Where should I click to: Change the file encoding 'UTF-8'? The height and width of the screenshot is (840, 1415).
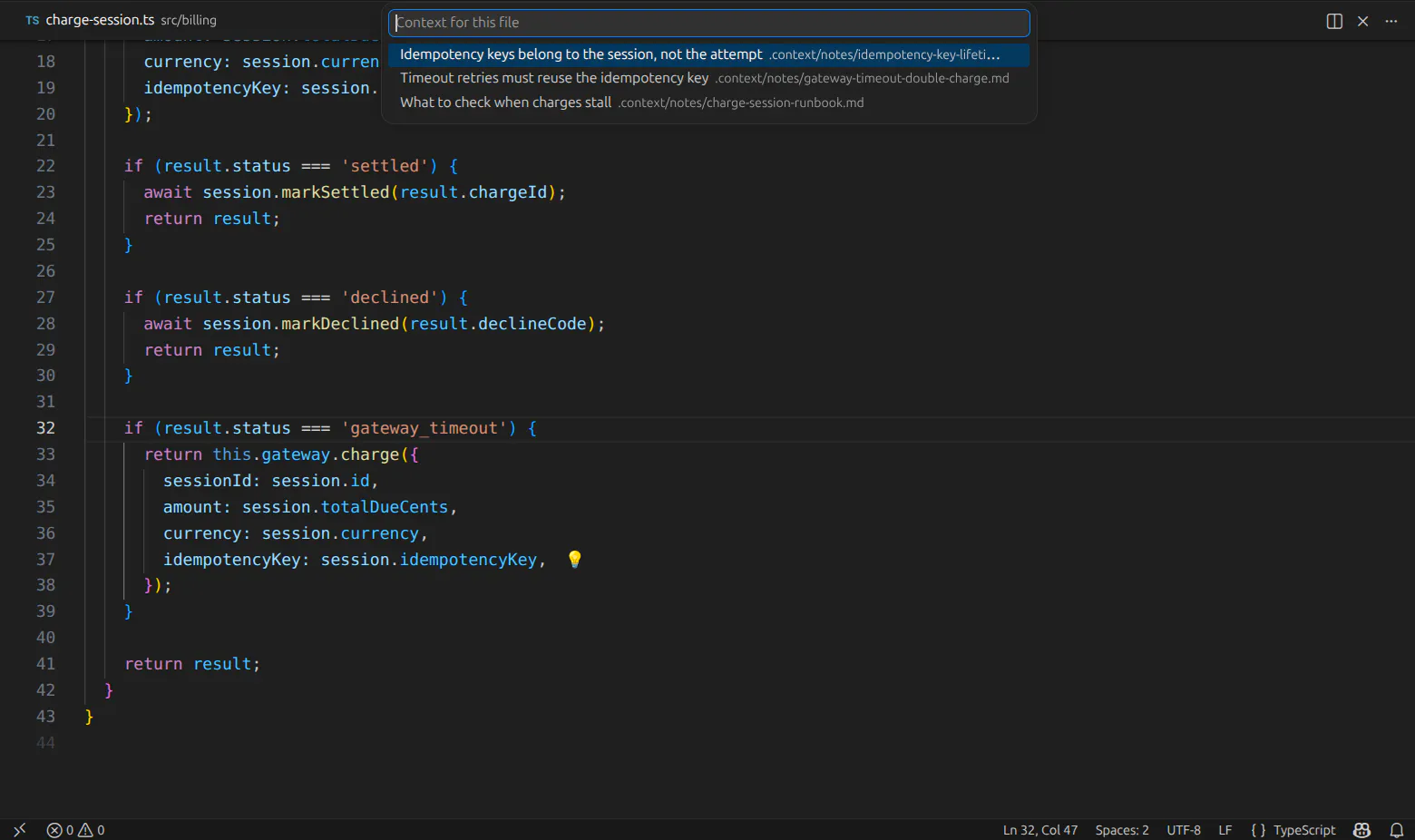(x=1184, y=830)
